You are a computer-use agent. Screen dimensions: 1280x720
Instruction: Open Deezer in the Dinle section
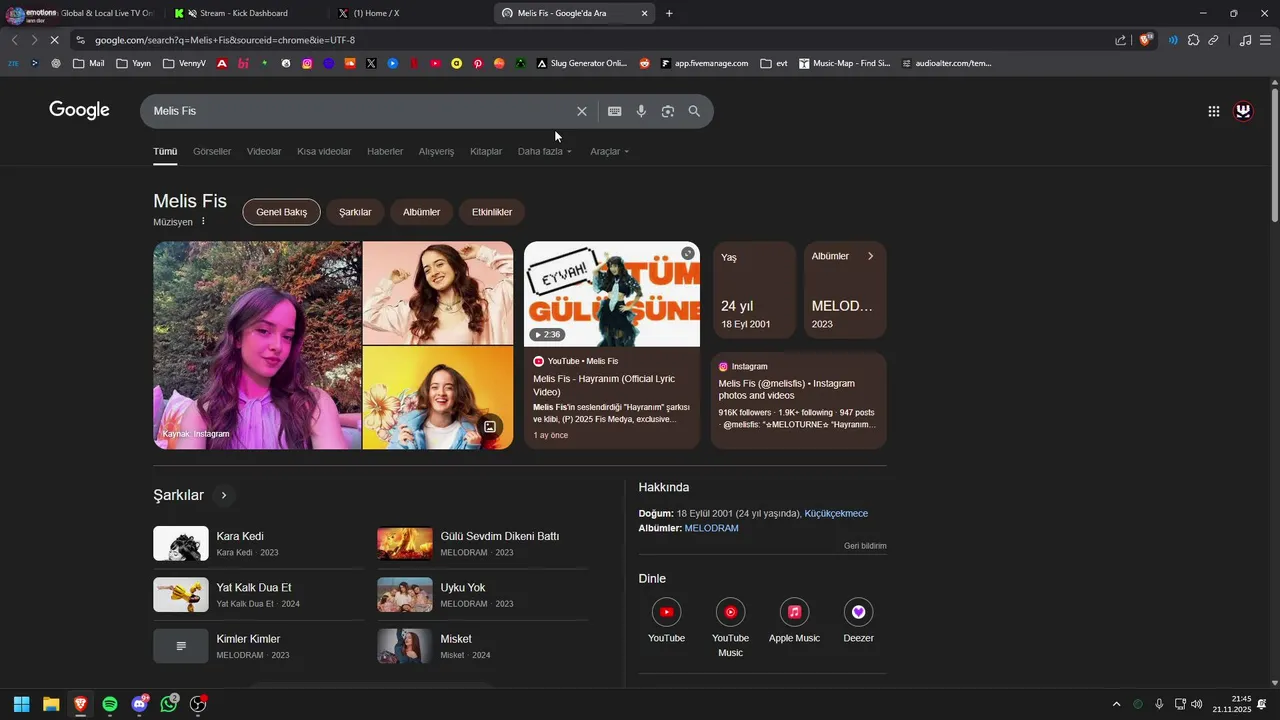point(858,620)
